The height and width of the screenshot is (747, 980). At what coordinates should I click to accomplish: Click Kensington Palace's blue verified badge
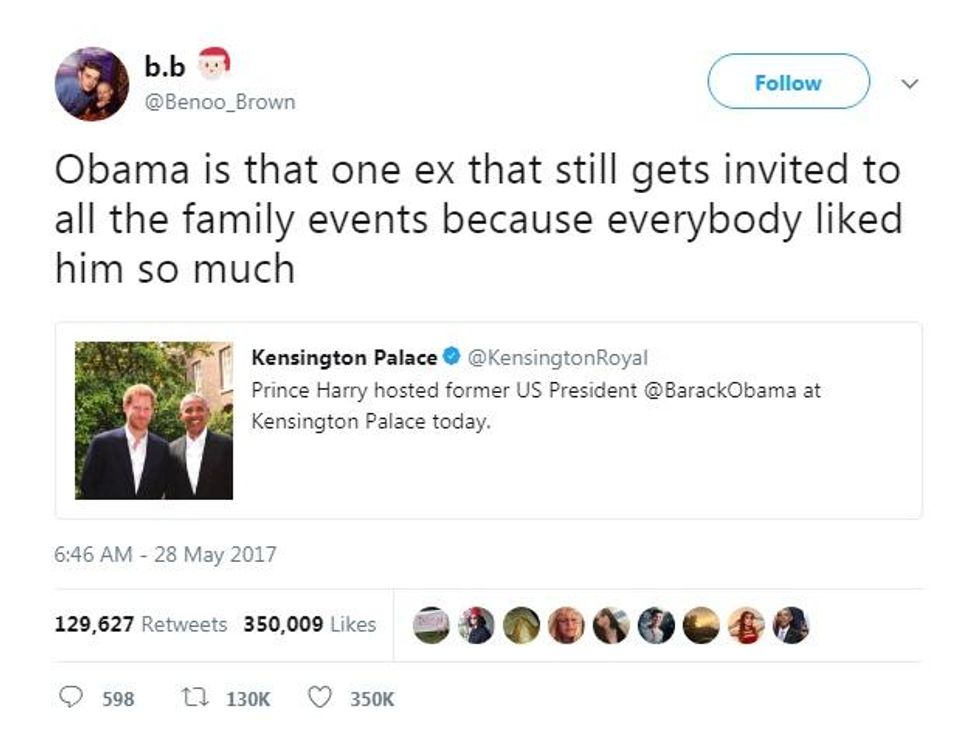(451, 357)
